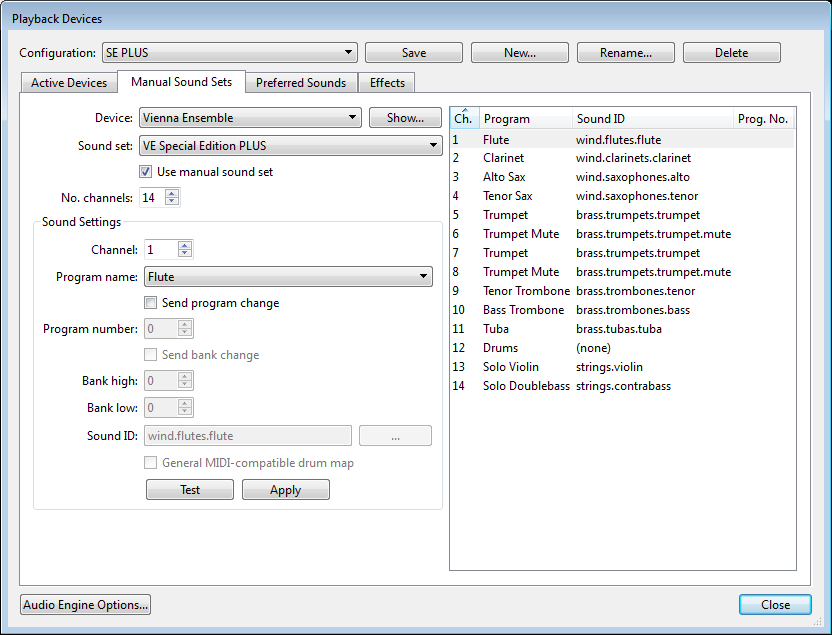
Task: Enable the Send program change checkbox
Action: coord(151,303)
